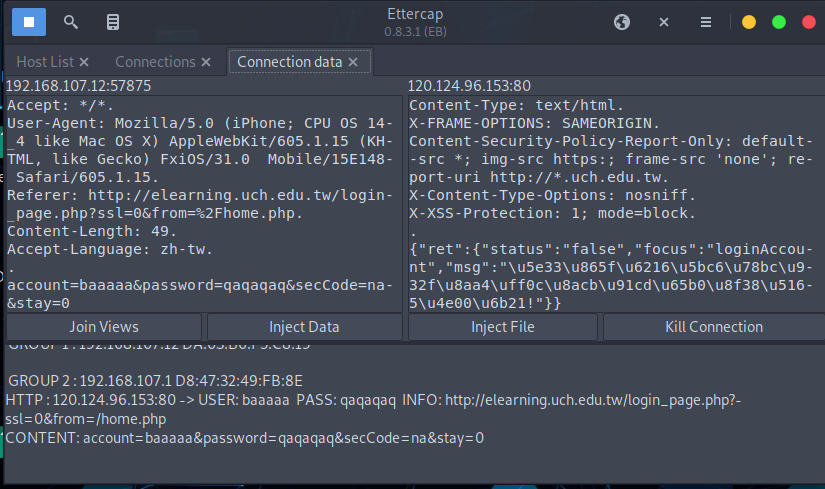Click X-XSS-Protection header line

pos(552,213)
